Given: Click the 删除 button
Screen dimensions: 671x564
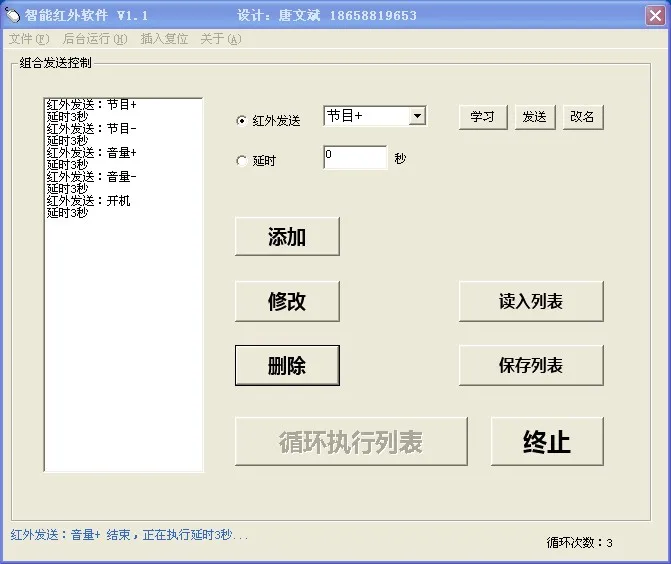Looking at the screenshot, I should (x=287, y=365).
